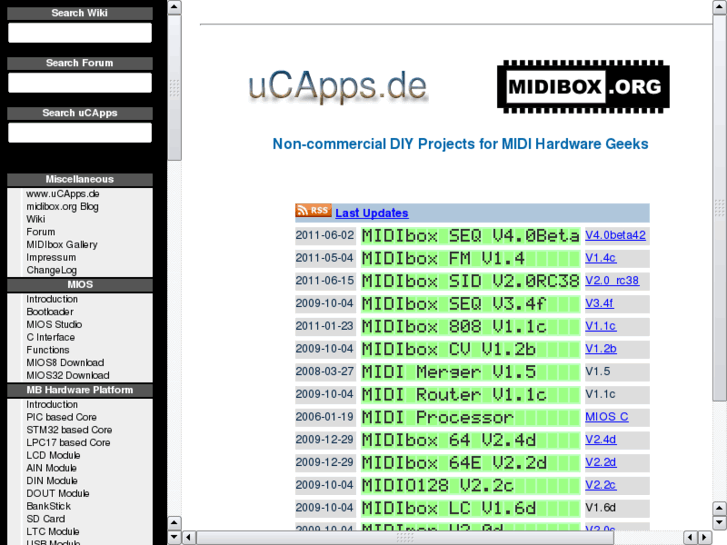Click left arrow of horizontal scrollbar

tap(189, 538)
